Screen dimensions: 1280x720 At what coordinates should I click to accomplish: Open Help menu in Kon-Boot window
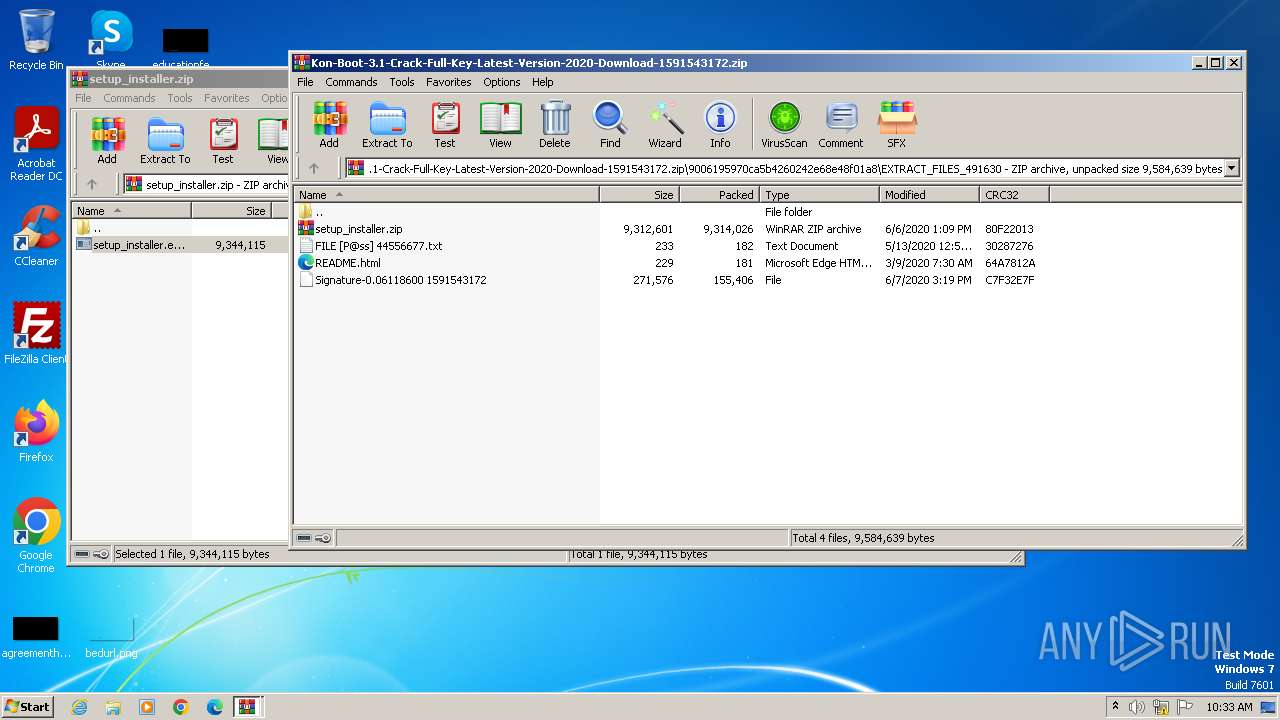543,82
